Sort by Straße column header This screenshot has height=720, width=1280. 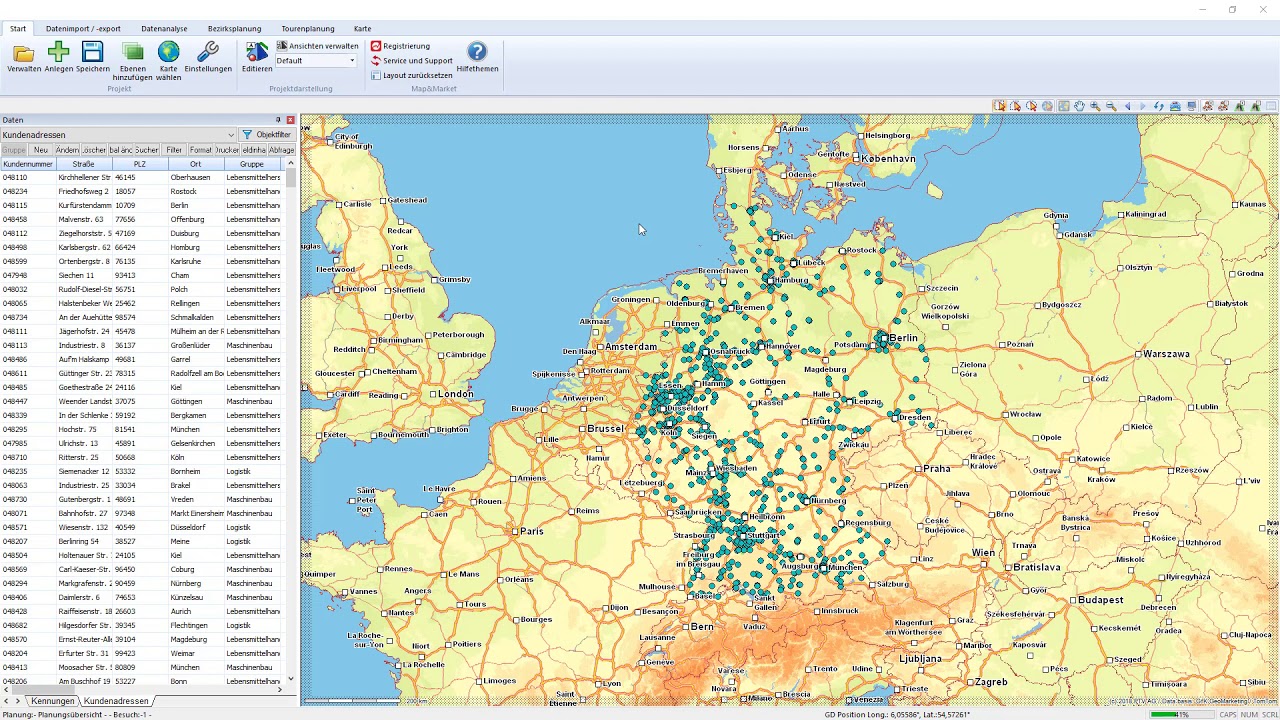(84, 164)
